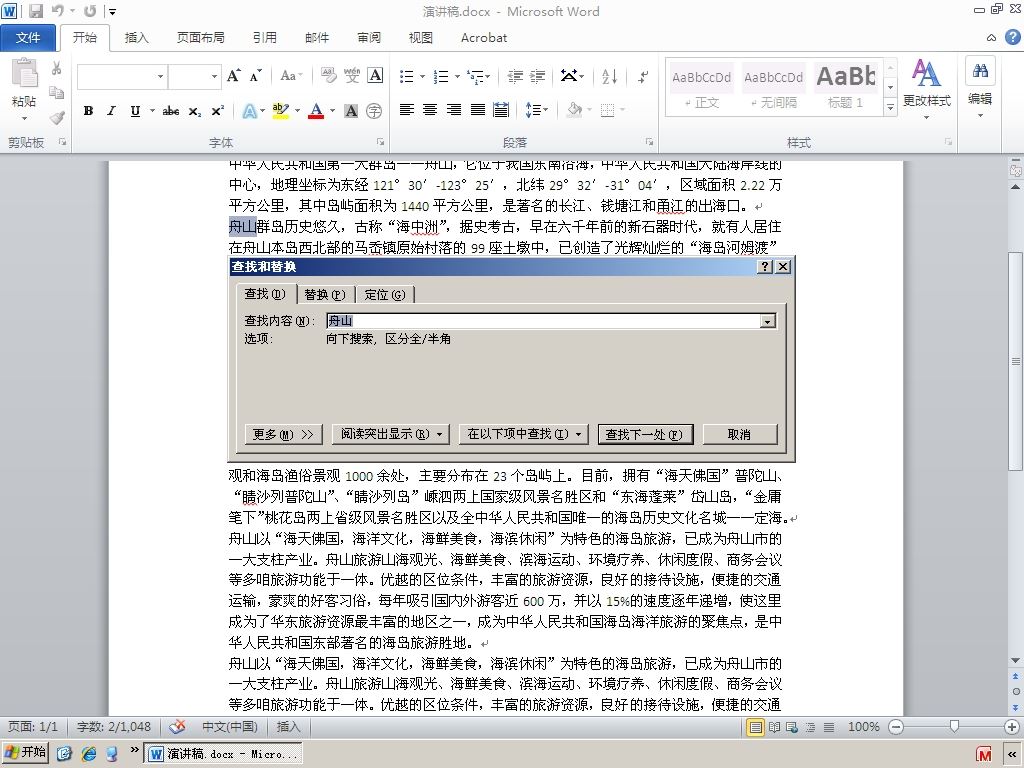Align text left

click(x=407, y=110)
